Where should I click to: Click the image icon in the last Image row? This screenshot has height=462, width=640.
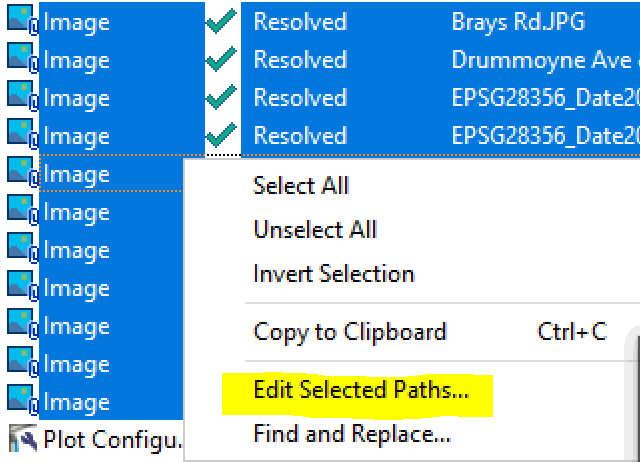pyautogui.click(x=21, y=402)
